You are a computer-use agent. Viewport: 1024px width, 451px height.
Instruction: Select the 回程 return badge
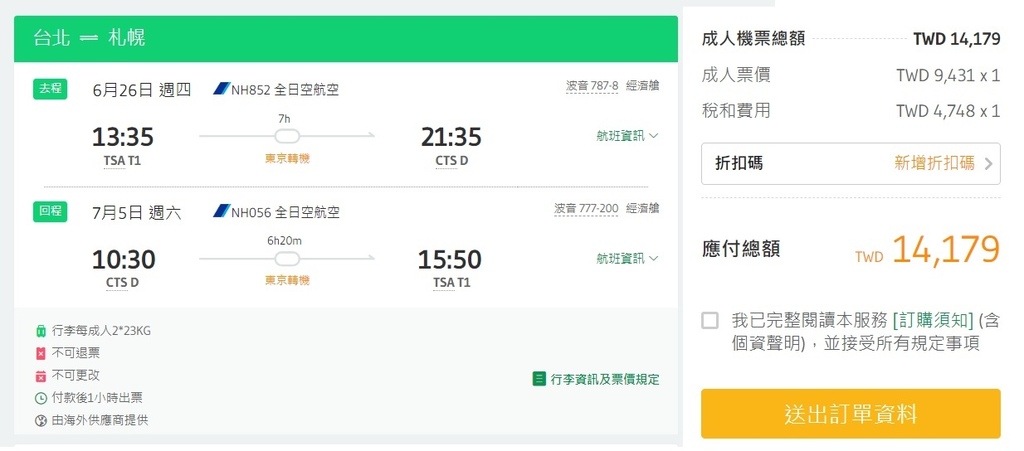click(x=50, y=212)
